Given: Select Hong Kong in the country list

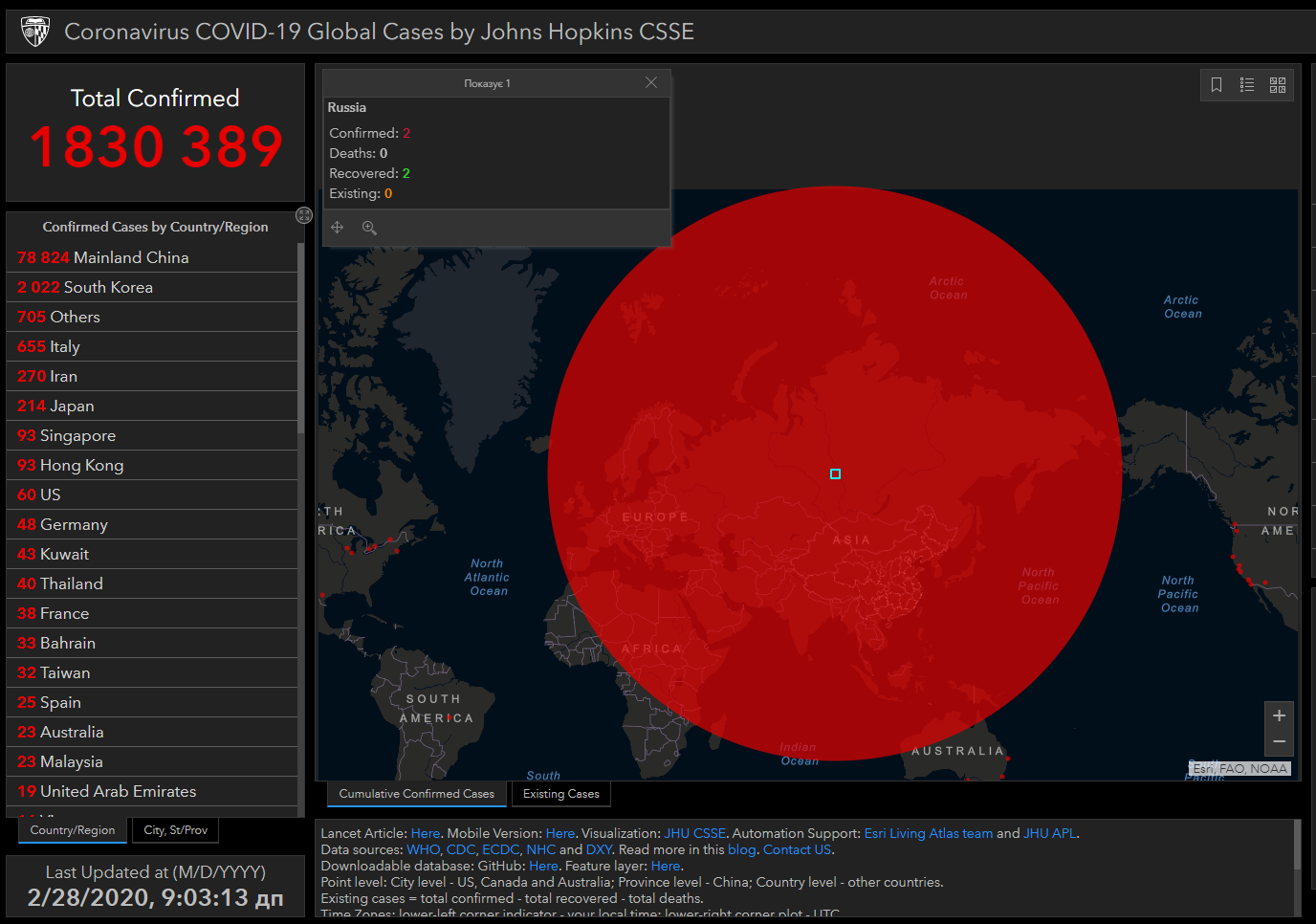Looking at the screenshot, I should pyautogui.click(x=153, y=465).
